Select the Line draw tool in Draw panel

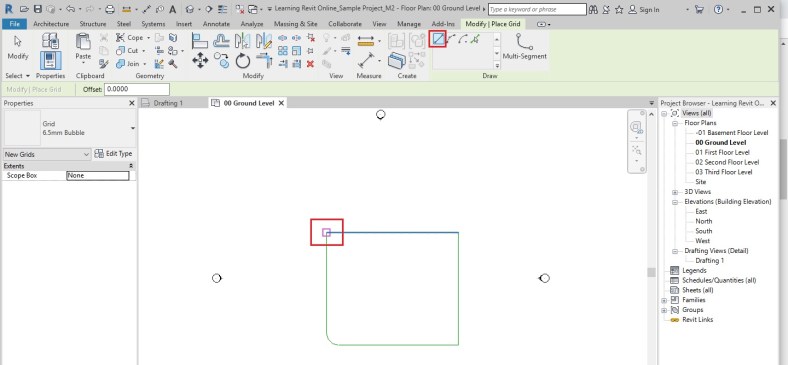click(438, 39)
